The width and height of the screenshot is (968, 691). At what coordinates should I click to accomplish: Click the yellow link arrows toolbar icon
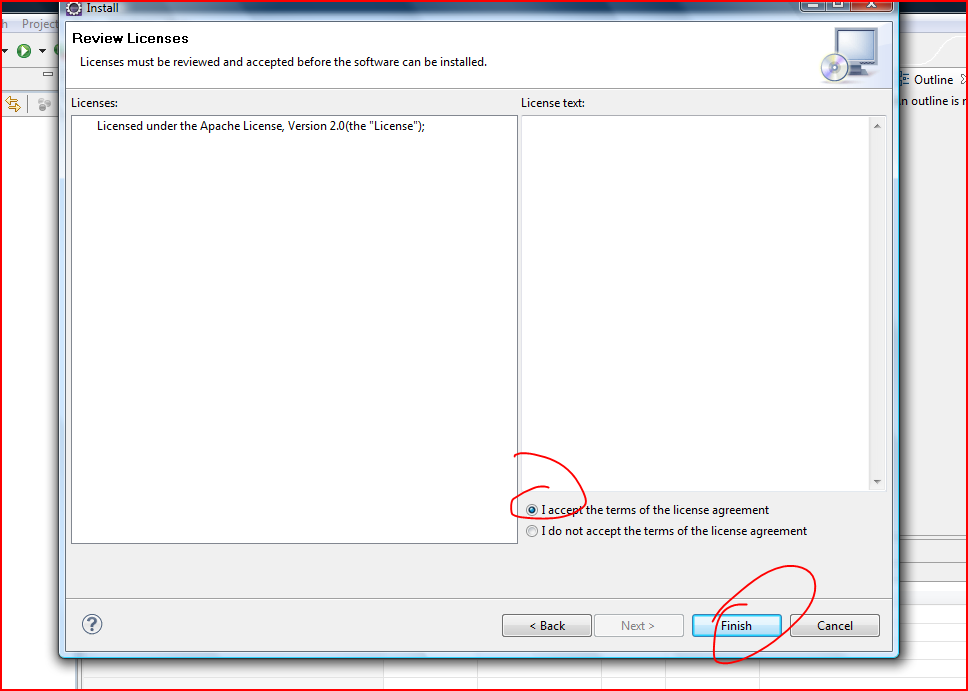(x=12, y=104)
